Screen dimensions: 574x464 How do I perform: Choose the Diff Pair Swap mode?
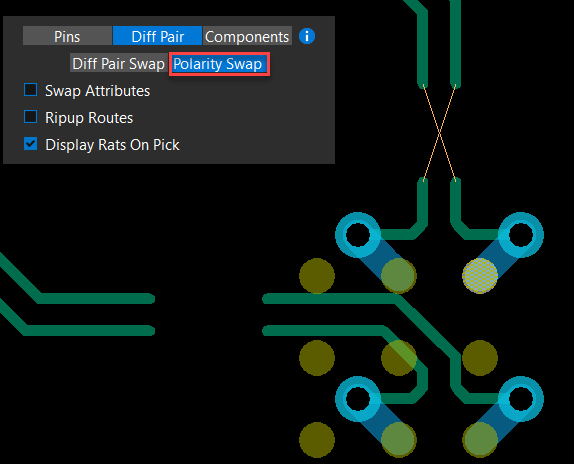pyautogui.click(x=118, y=64)
